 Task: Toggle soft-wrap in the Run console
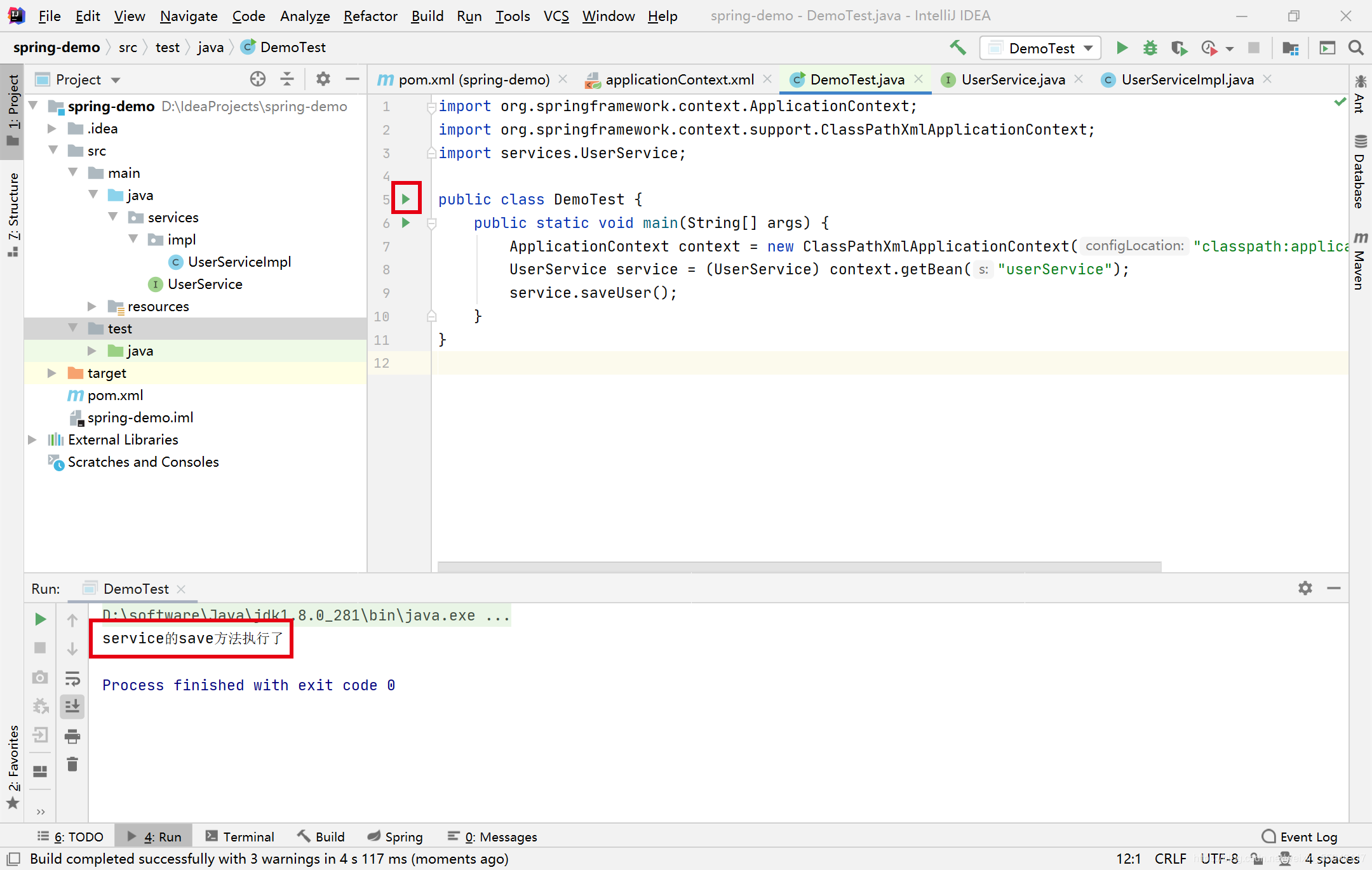click(72, 678)
